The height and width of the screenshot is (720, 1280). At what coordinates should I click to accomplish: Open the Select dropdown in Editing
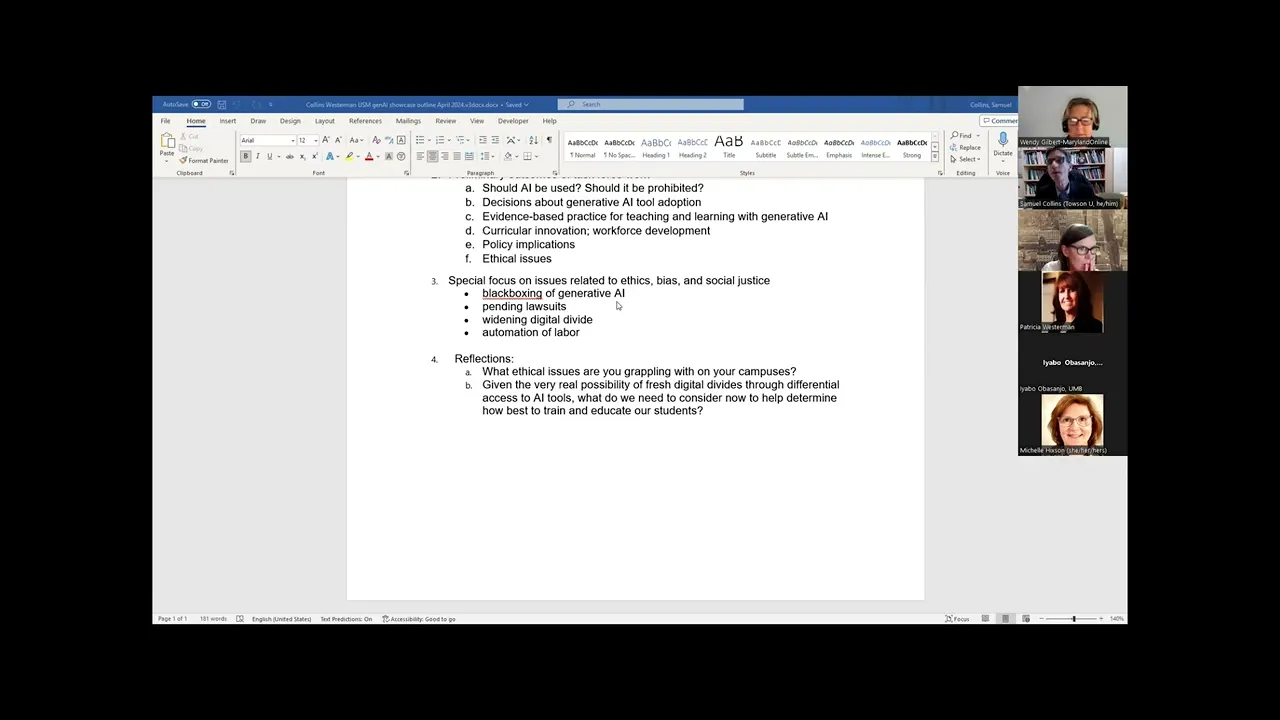click(966, 159)
